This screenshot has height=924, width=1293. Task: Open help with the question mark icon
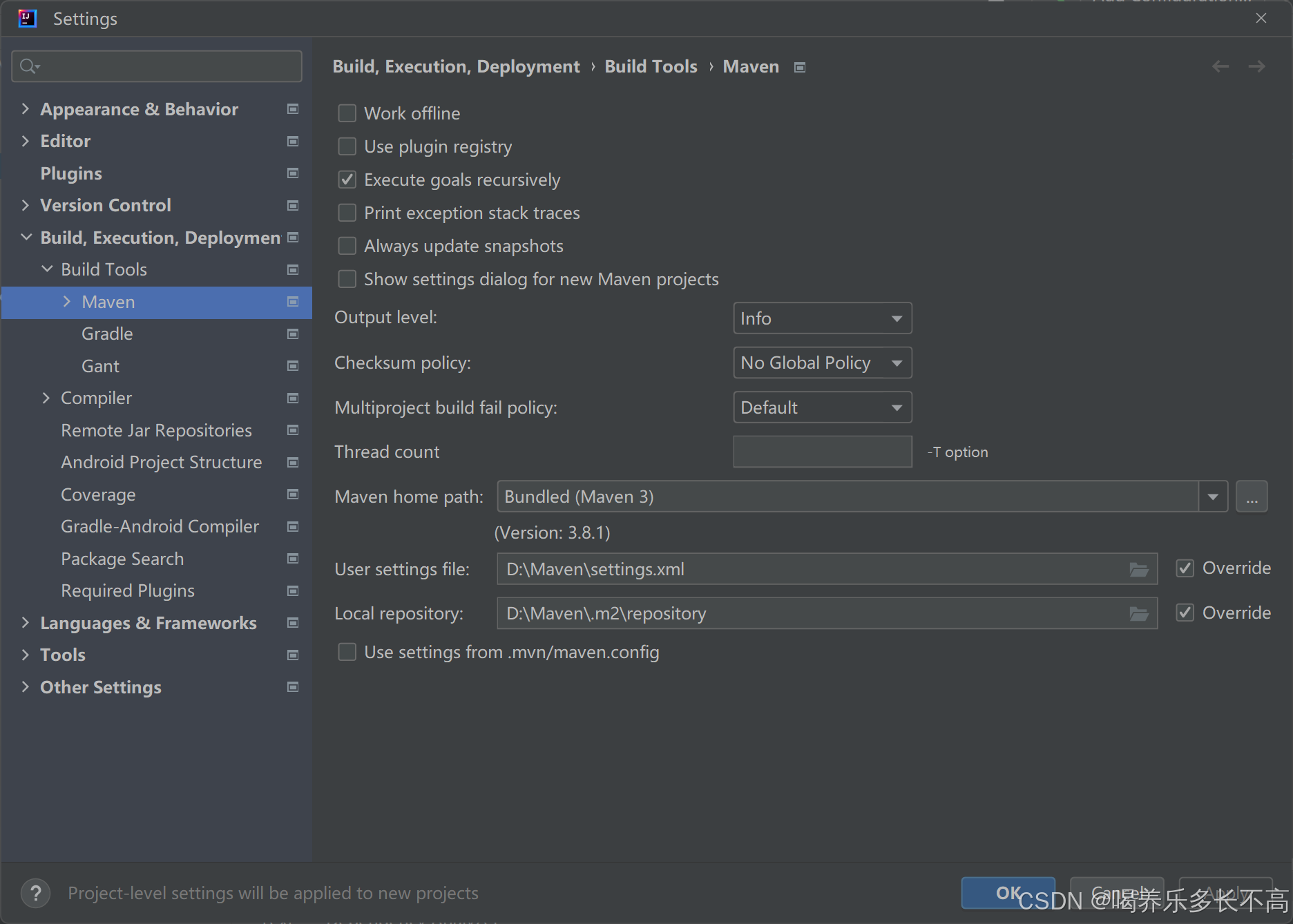36,893
